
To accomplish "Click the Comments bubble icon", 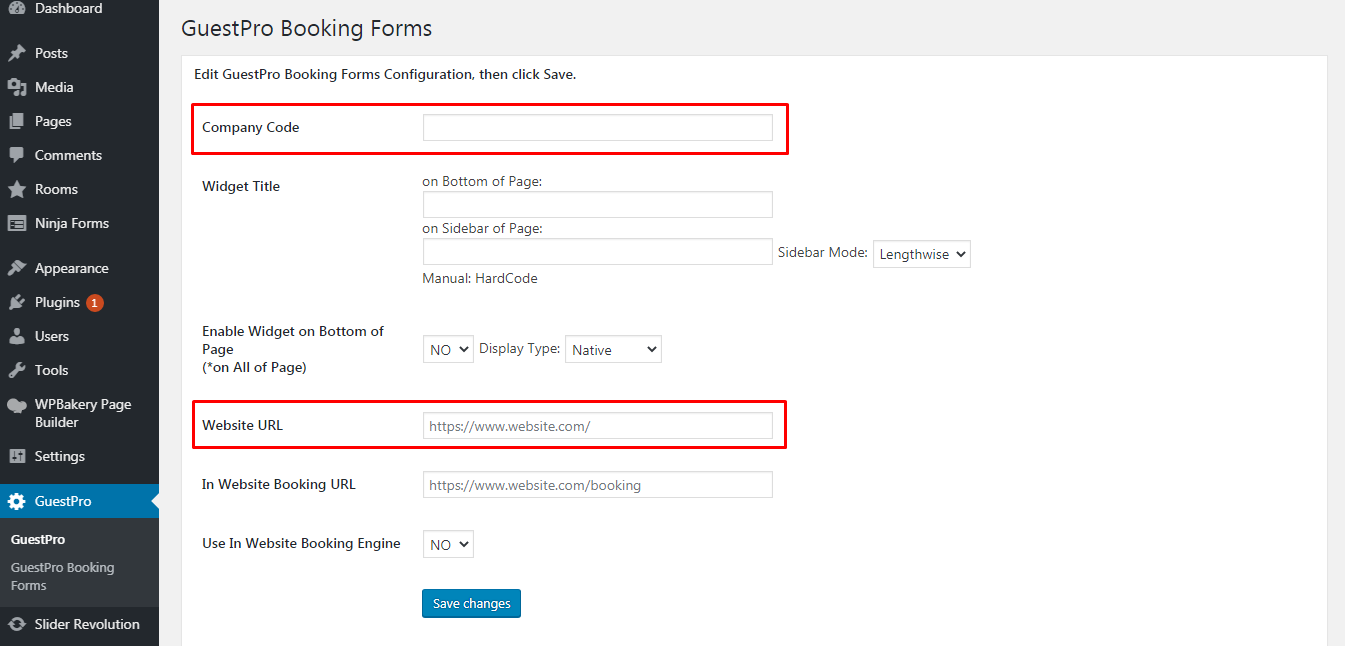I will (x=16, y=155).
